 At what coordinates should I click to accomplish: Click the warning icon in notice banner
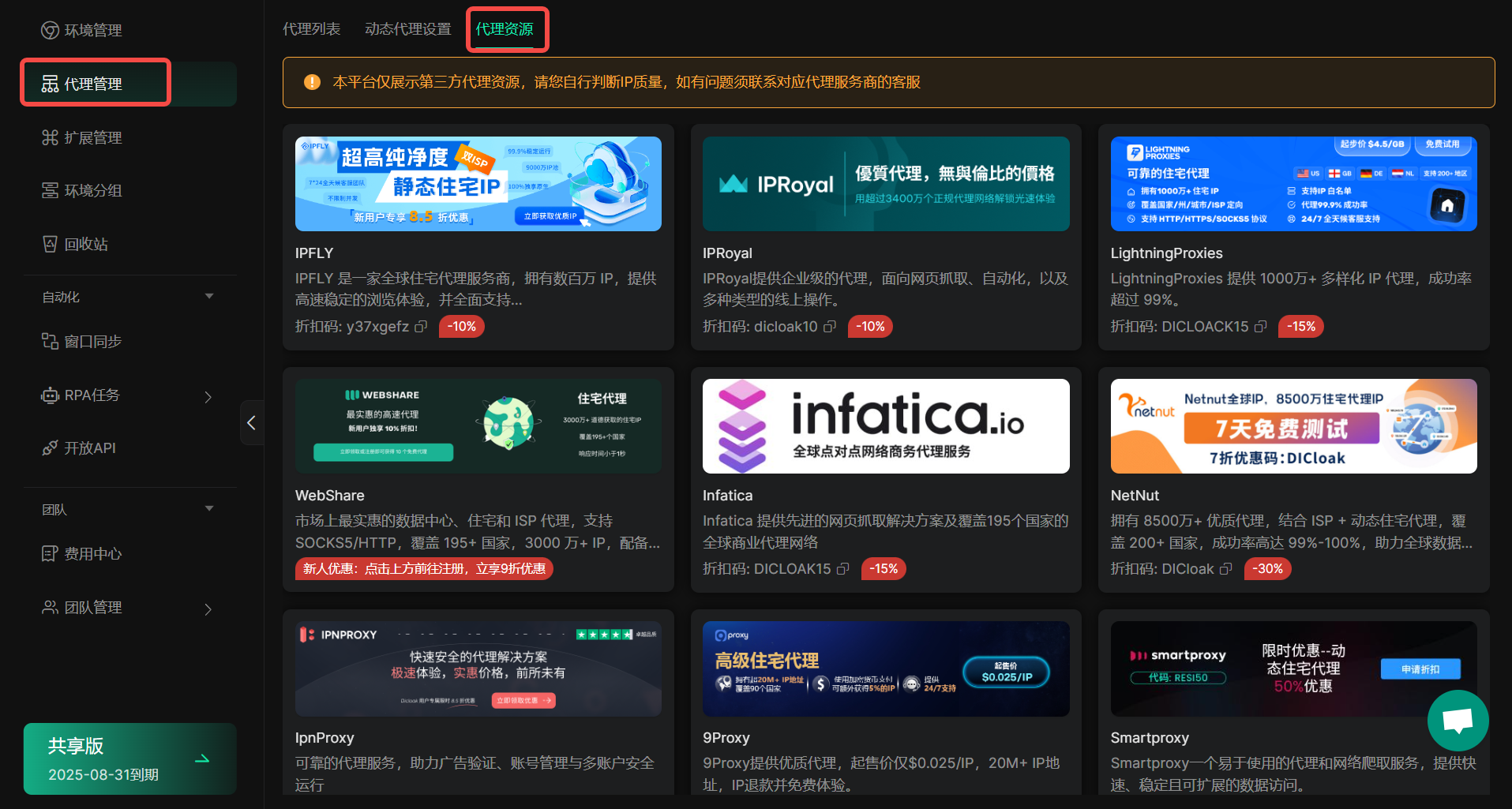tap(312, 82)
